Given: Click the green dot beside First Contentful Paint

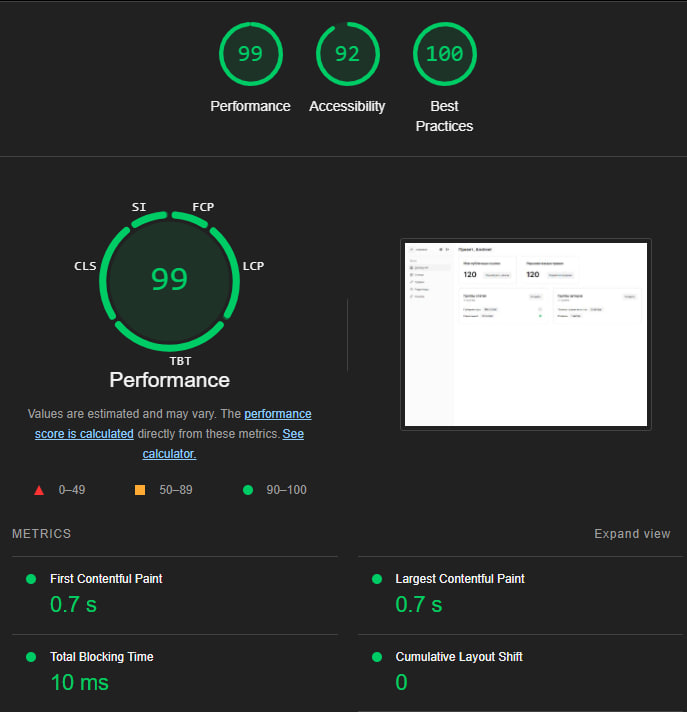Looking at the screenshot, I should [x=31, y=579].
